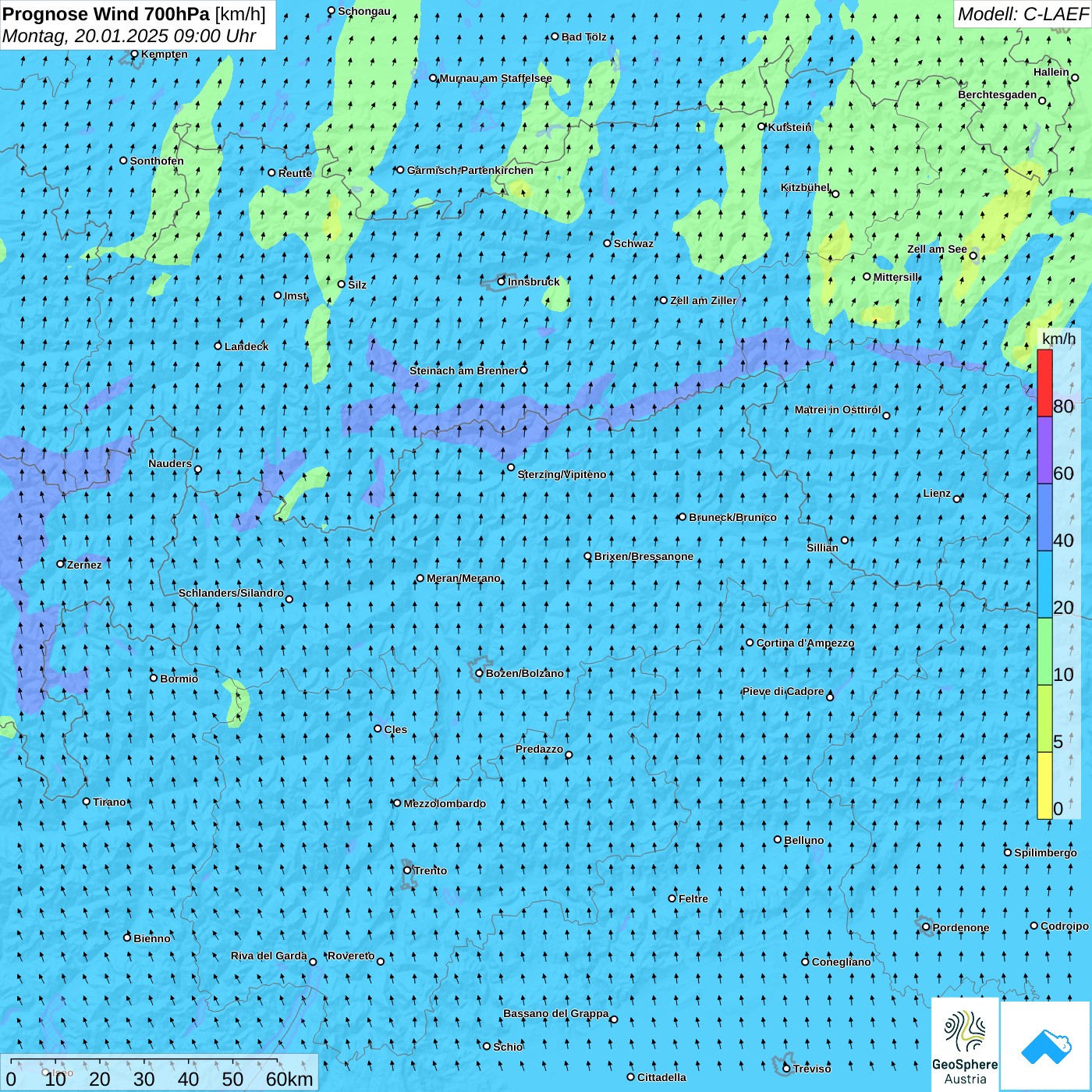Click the 'Pordenone' label
Screen dimensions: 1092x1092
click(961, 928)
